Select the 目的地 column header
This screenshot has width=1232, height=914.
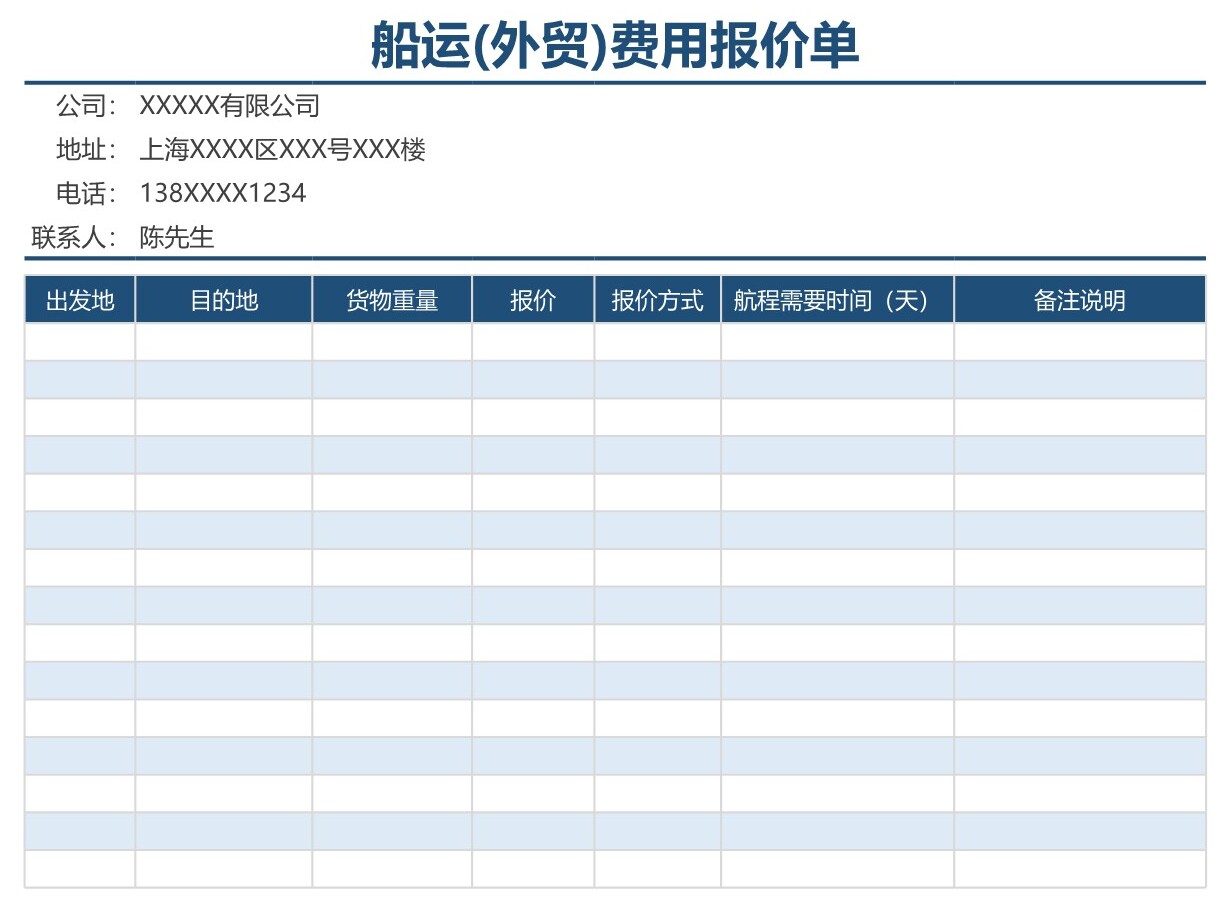(224, 300)
